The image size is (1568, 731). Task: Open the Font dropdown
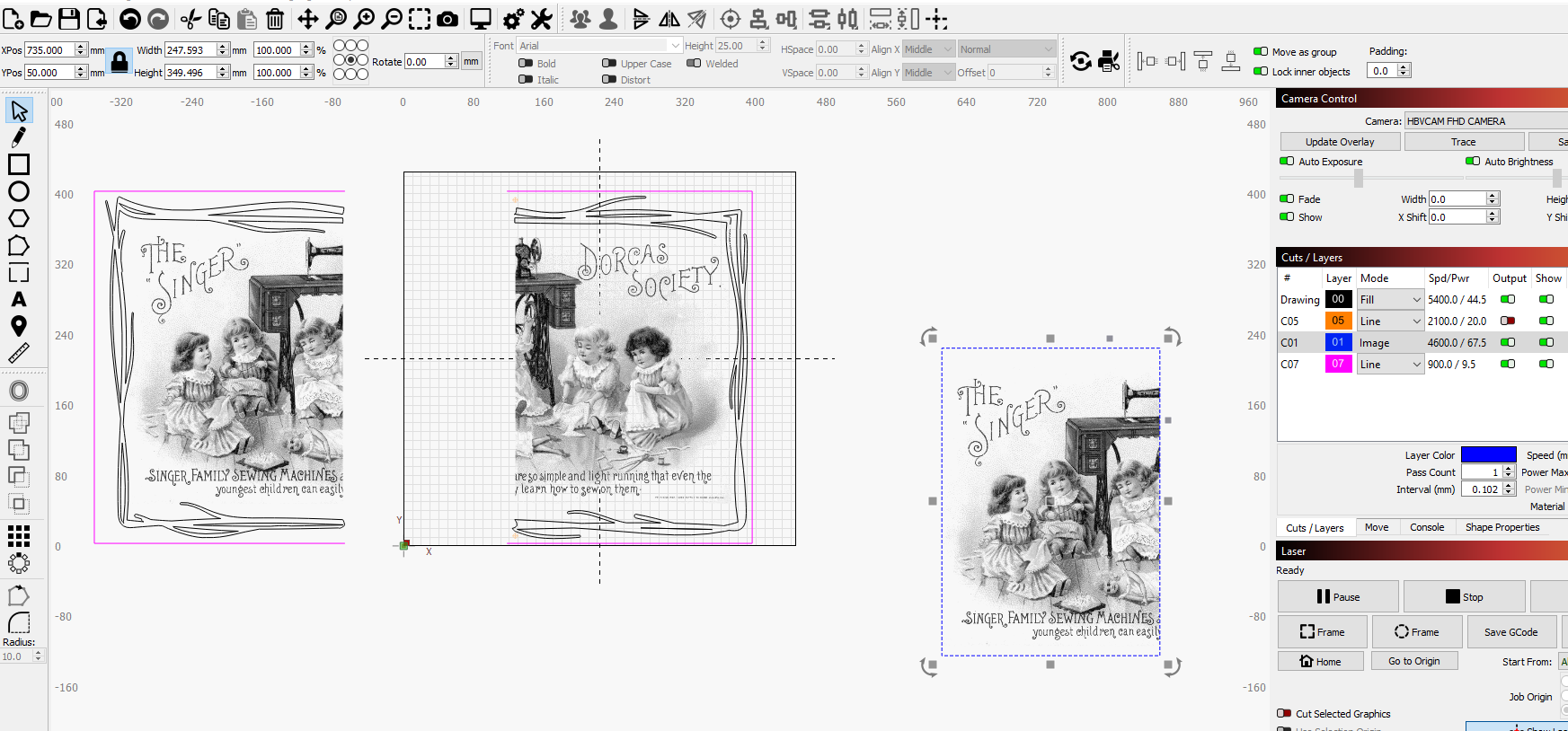pos(599,46)
